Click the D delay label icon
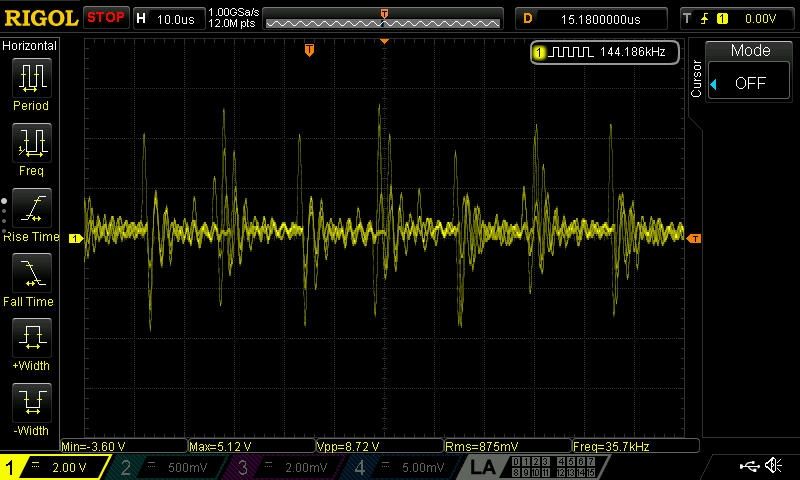 528,19
